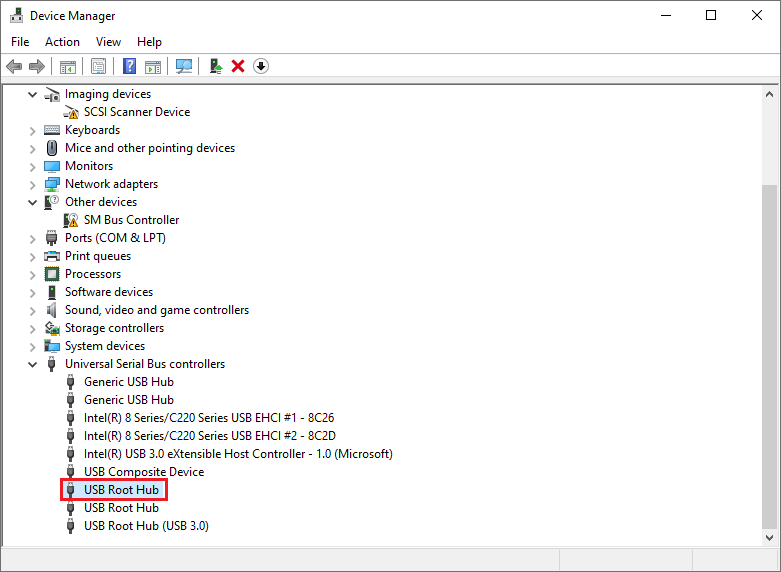Expand the Network adapters category
This screenshot has height=572, width=781.
pos(33,184)
